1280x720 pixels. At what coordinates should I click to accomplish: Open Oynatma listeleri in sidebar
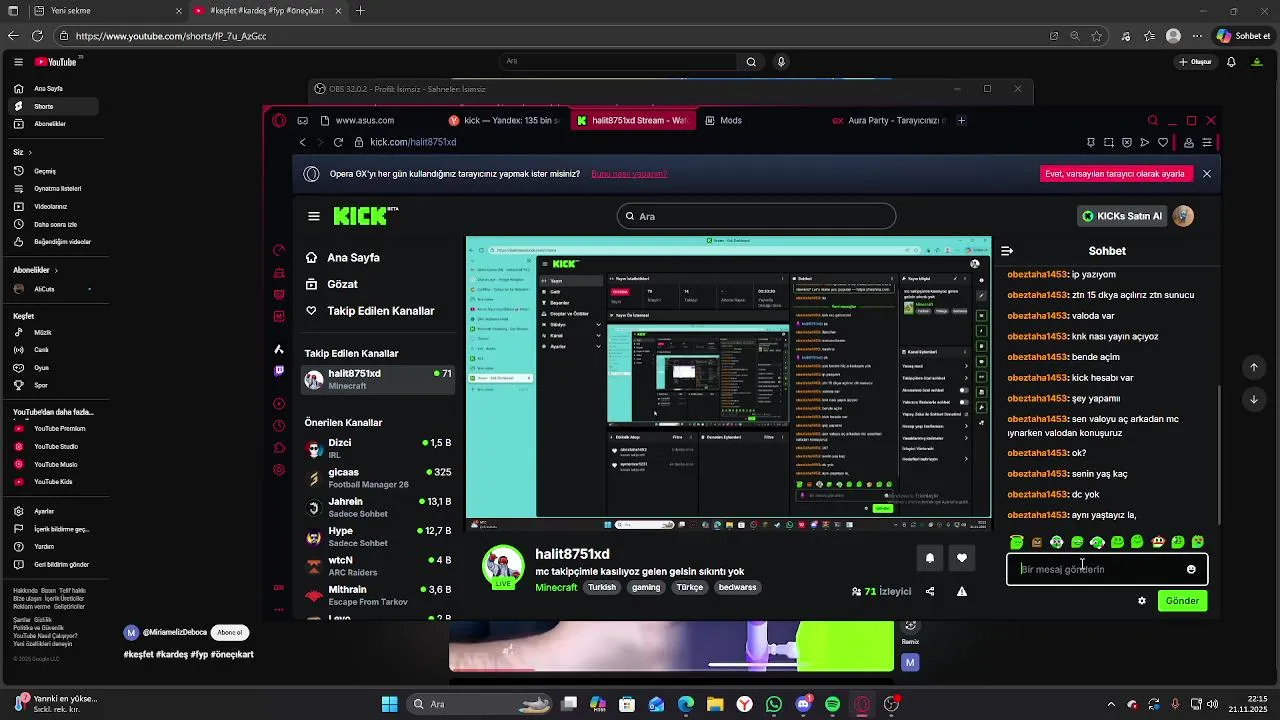click(x=55, y=188)
